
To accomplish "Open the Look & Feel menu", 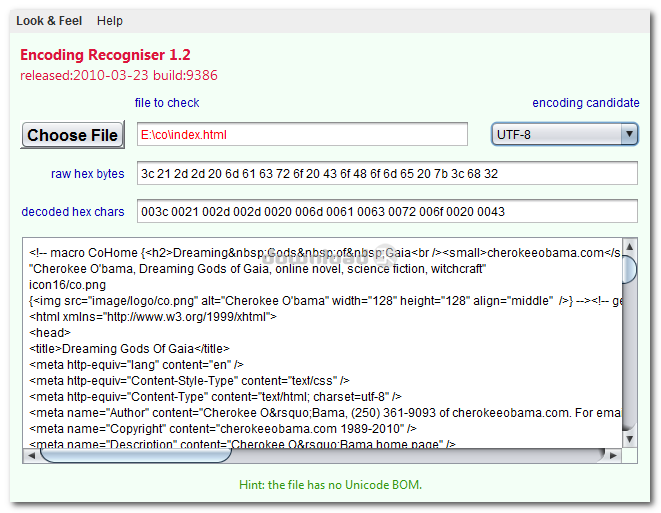I will point(49,21).
